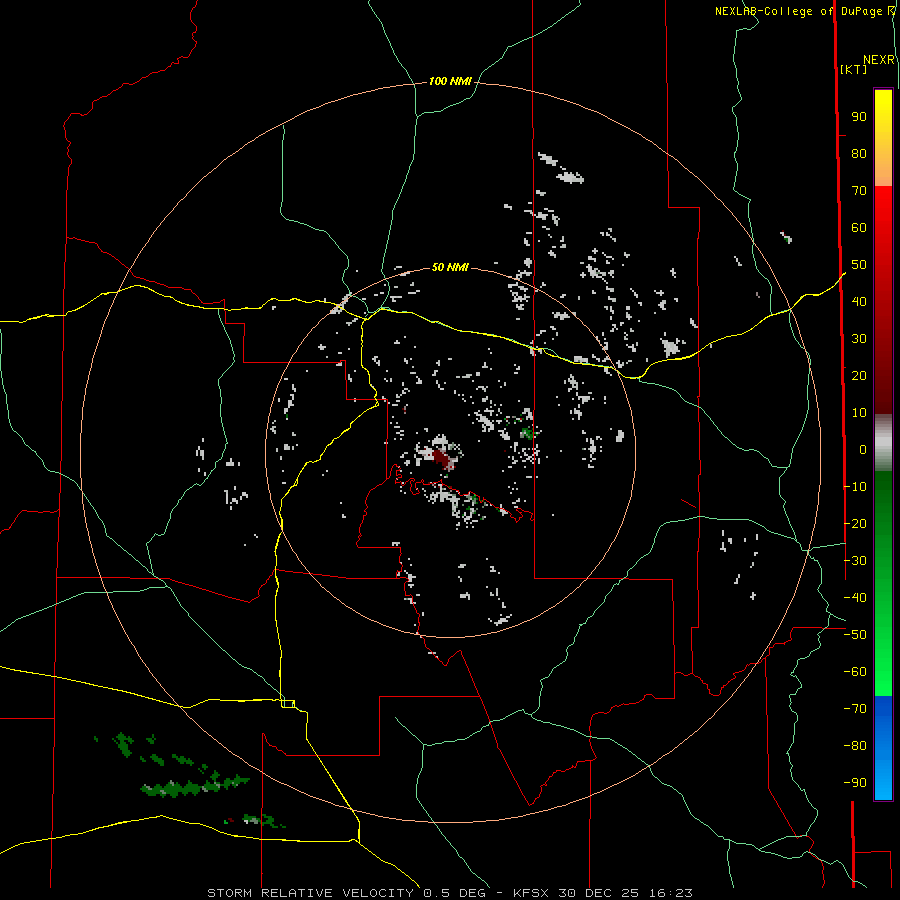The image size is (900, 900).
Task: Click the "-90" scale label
Action: click(x=855, y=783)
